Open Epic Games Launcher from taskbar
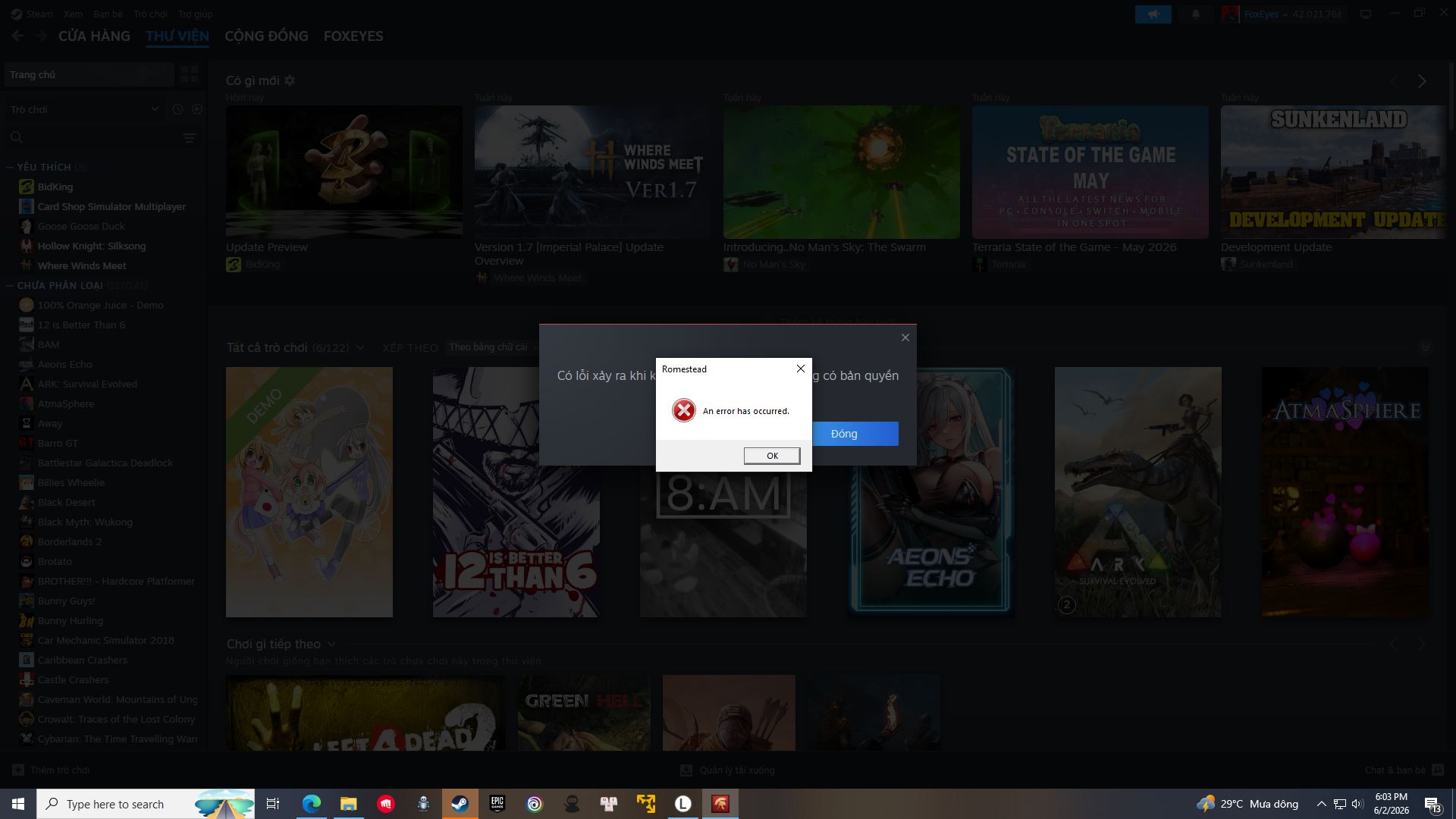Viewport: 1456px width, 819px height. 497,804
